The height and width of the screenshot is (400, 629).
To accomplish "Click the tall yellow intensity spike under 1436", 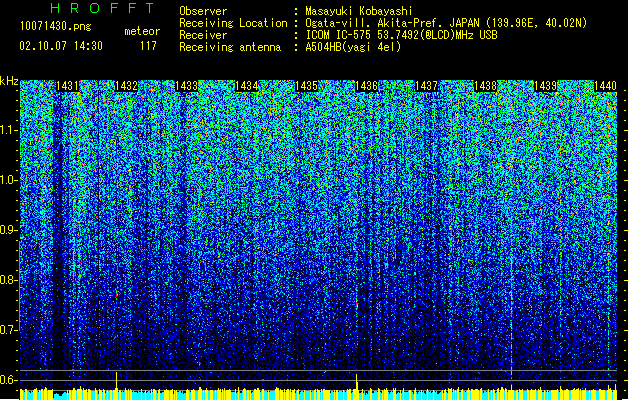I will tap(357, 382).
